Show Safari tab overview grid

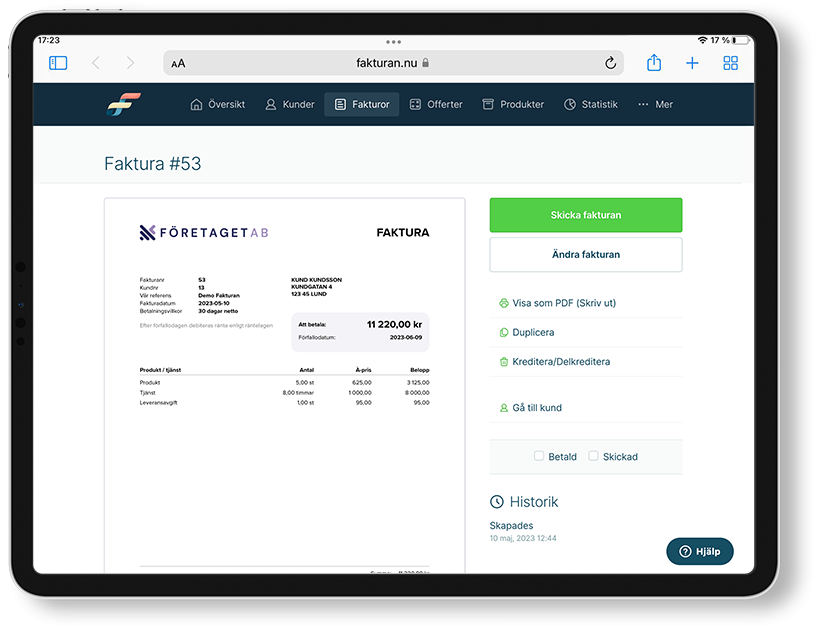pyautogui.click(x=731, y=63)
